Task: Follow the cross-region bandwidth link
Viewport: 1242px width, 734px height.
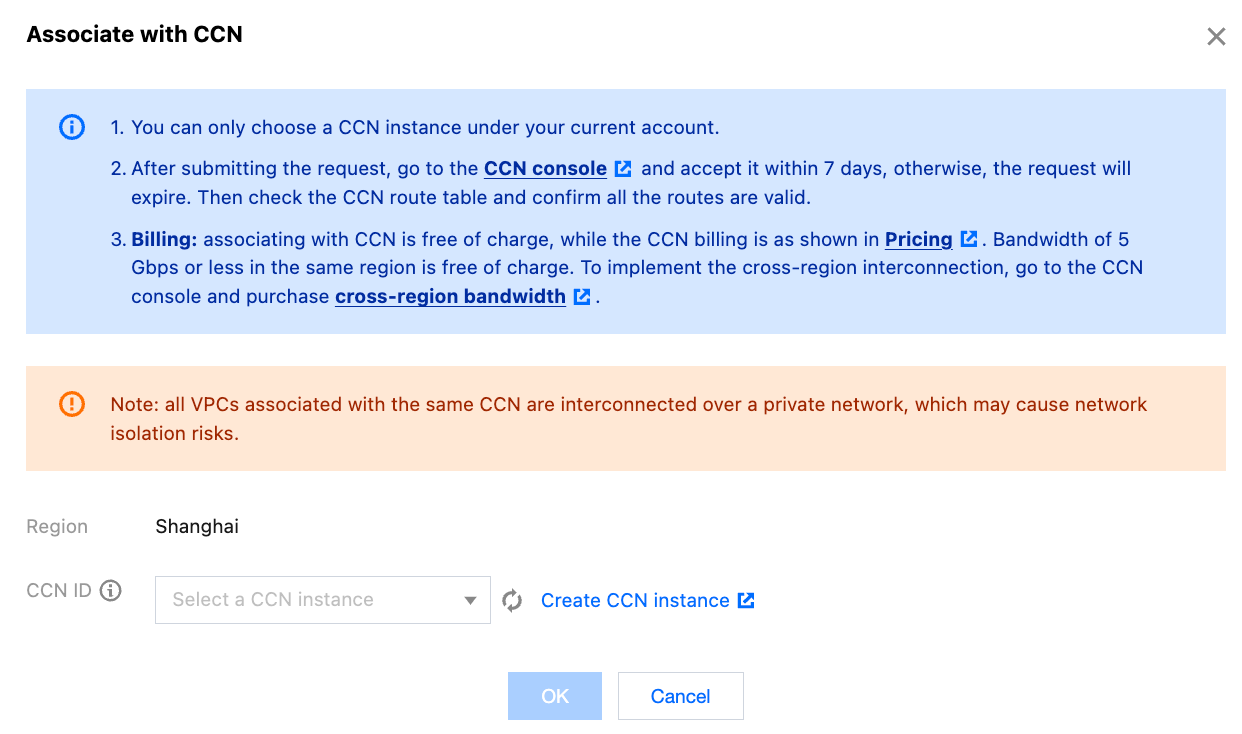Action: (x=450, y=297)
